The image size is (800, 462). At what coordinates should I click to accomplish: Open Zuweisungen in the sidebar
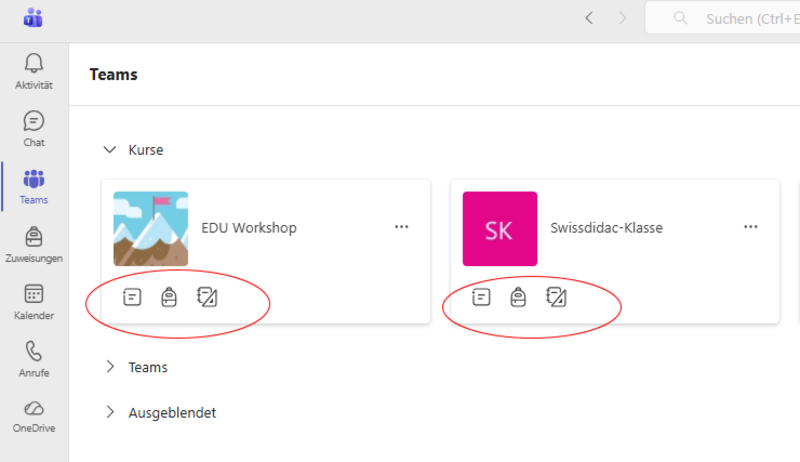click(34, 244)
